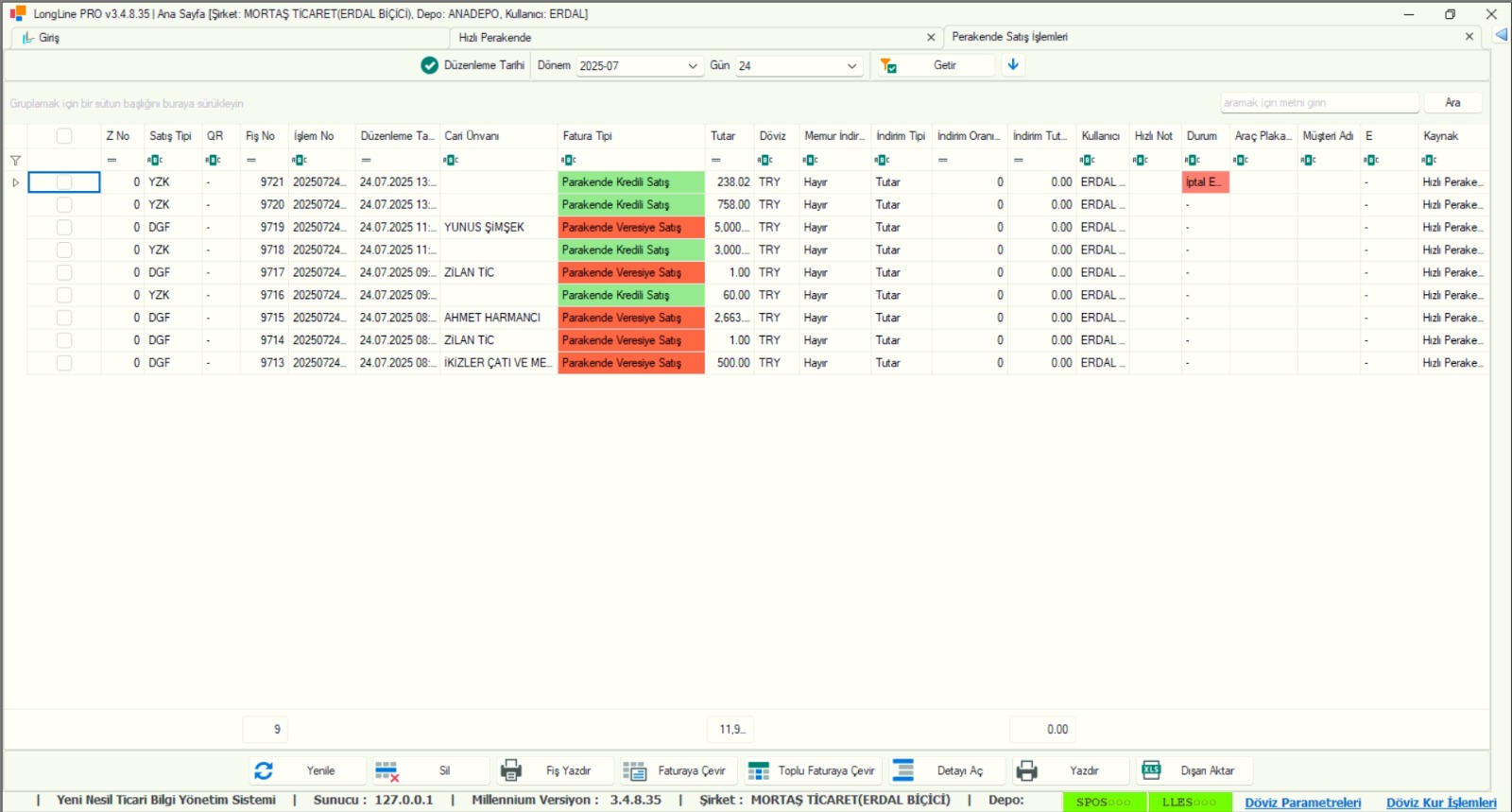
Task: Sort by the Düzenleme Ta... column header
Action: click(397, 136)
